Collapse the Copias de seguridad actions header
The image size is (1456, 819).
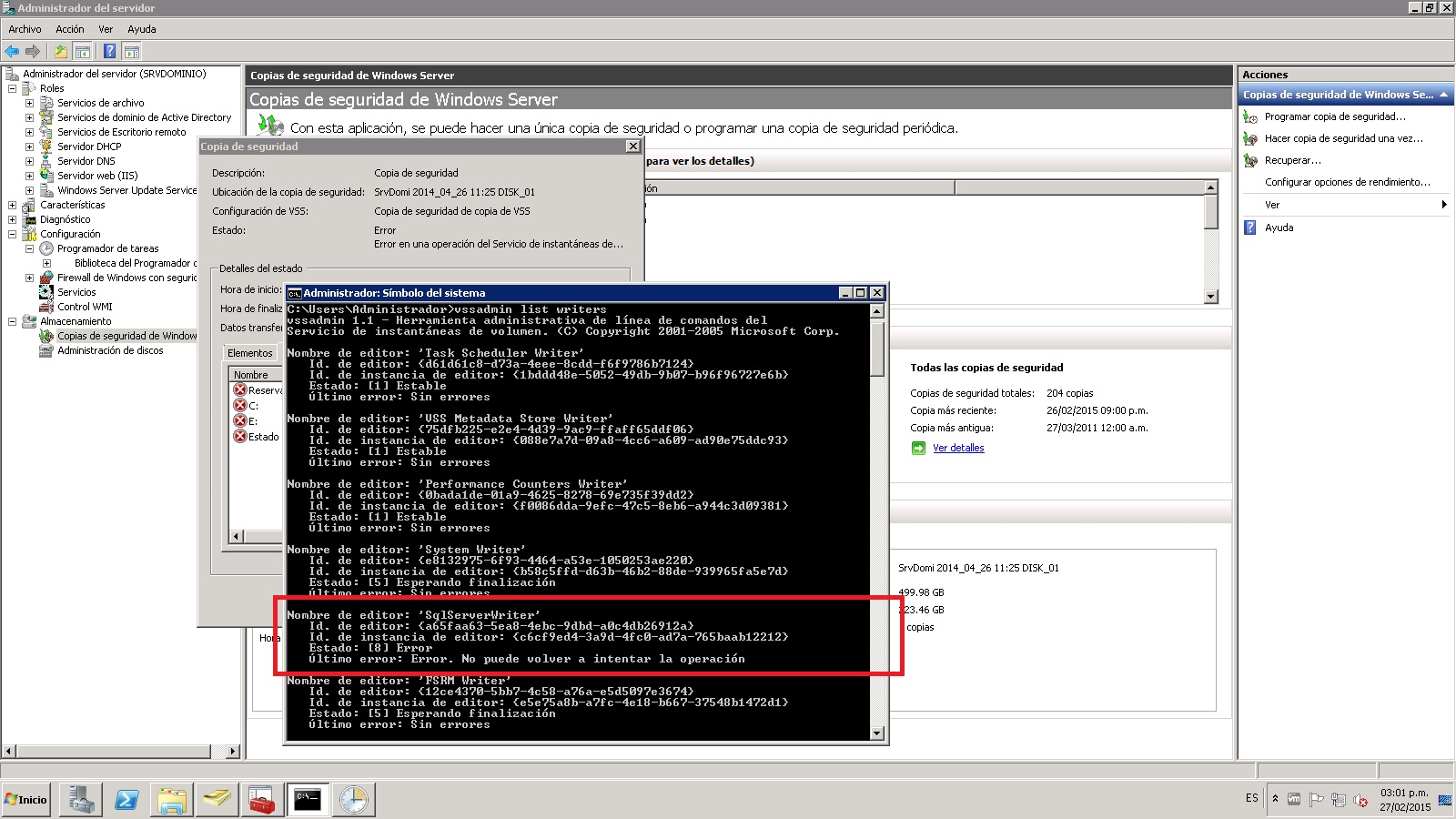pos(1443,95)
